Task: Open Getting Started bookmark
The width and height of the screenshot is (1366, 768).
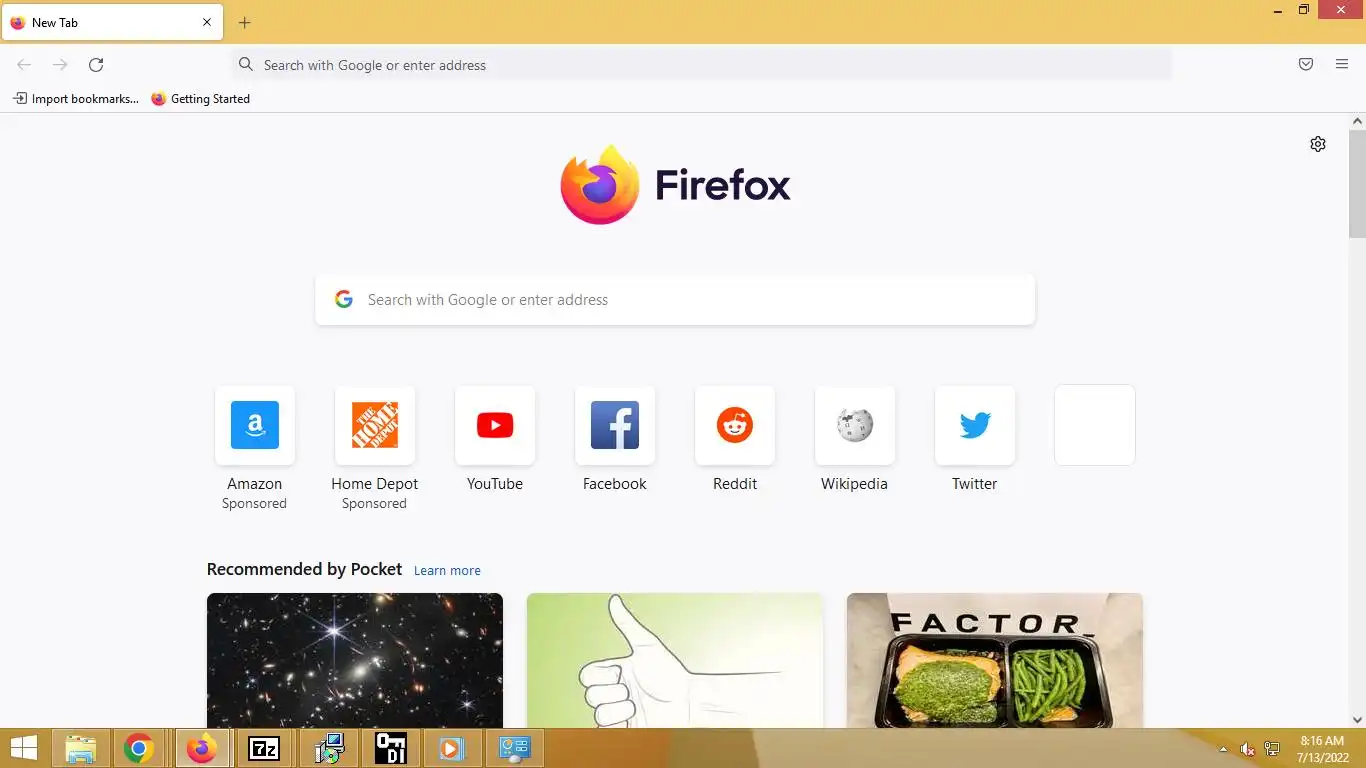Action: coord(200,99)
